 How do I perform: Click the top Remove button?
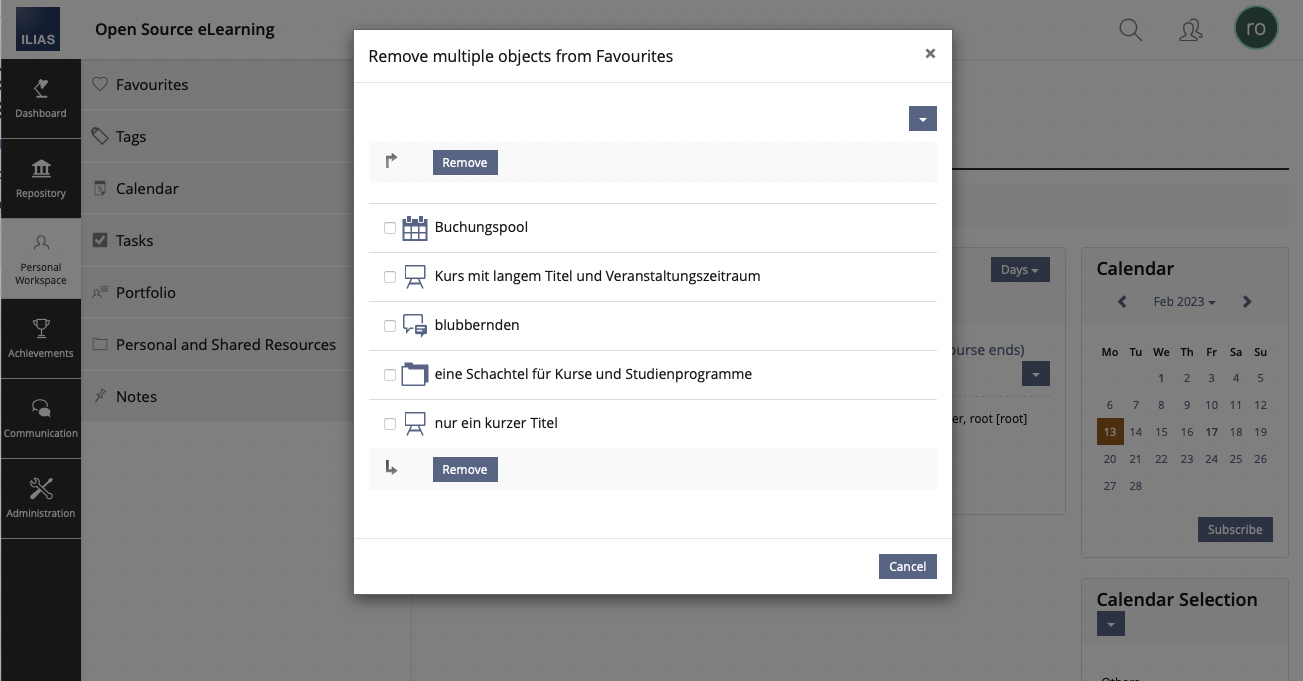465,163
